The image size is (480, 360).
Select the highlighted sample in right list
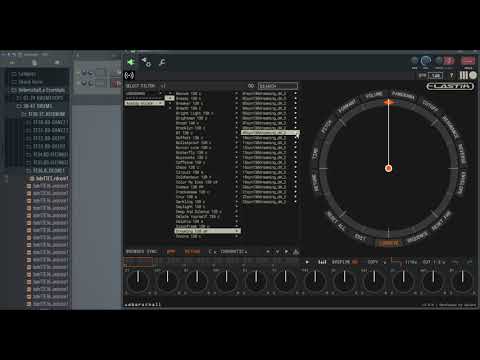click(270, 133)
